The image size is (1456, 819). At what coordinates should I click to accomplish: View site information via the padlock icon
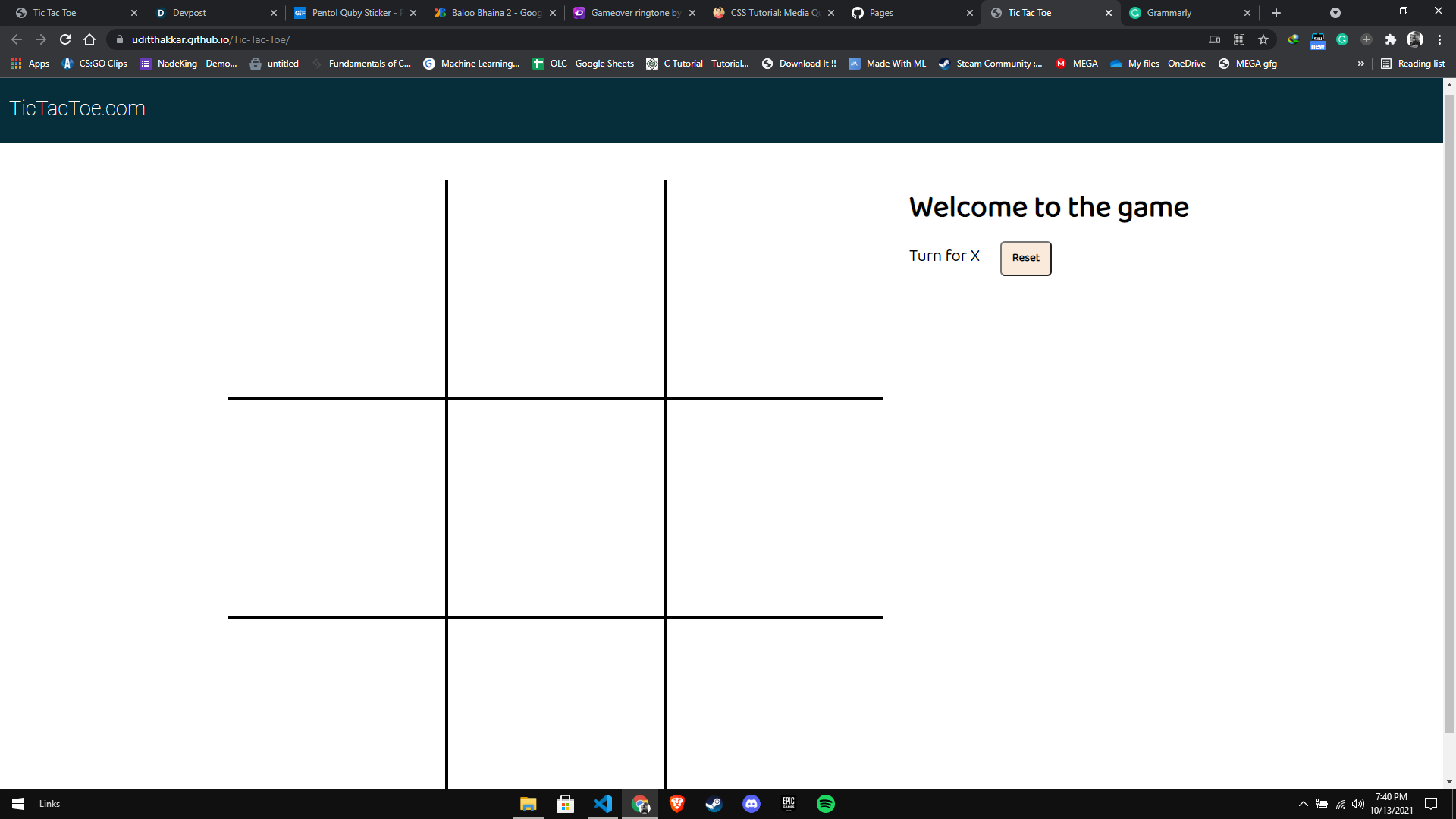tap(119, 39)
